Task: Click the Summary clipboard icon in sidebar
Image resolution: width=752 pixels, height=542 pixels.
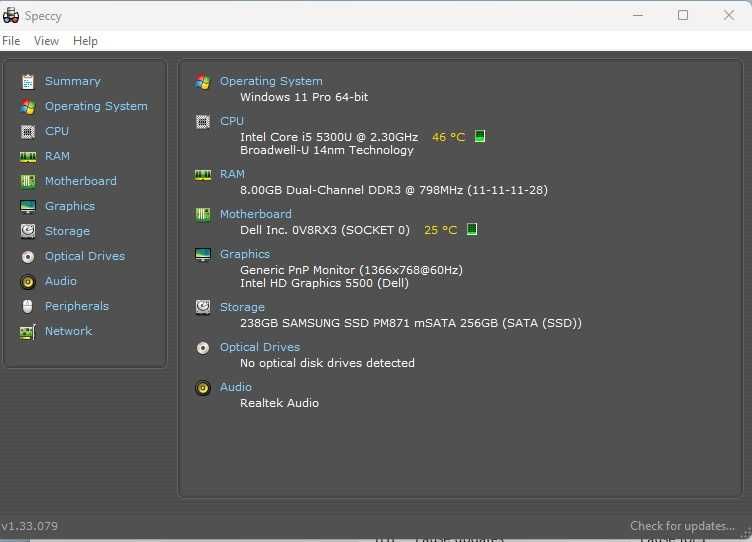Action: click(x=27, y=81)
